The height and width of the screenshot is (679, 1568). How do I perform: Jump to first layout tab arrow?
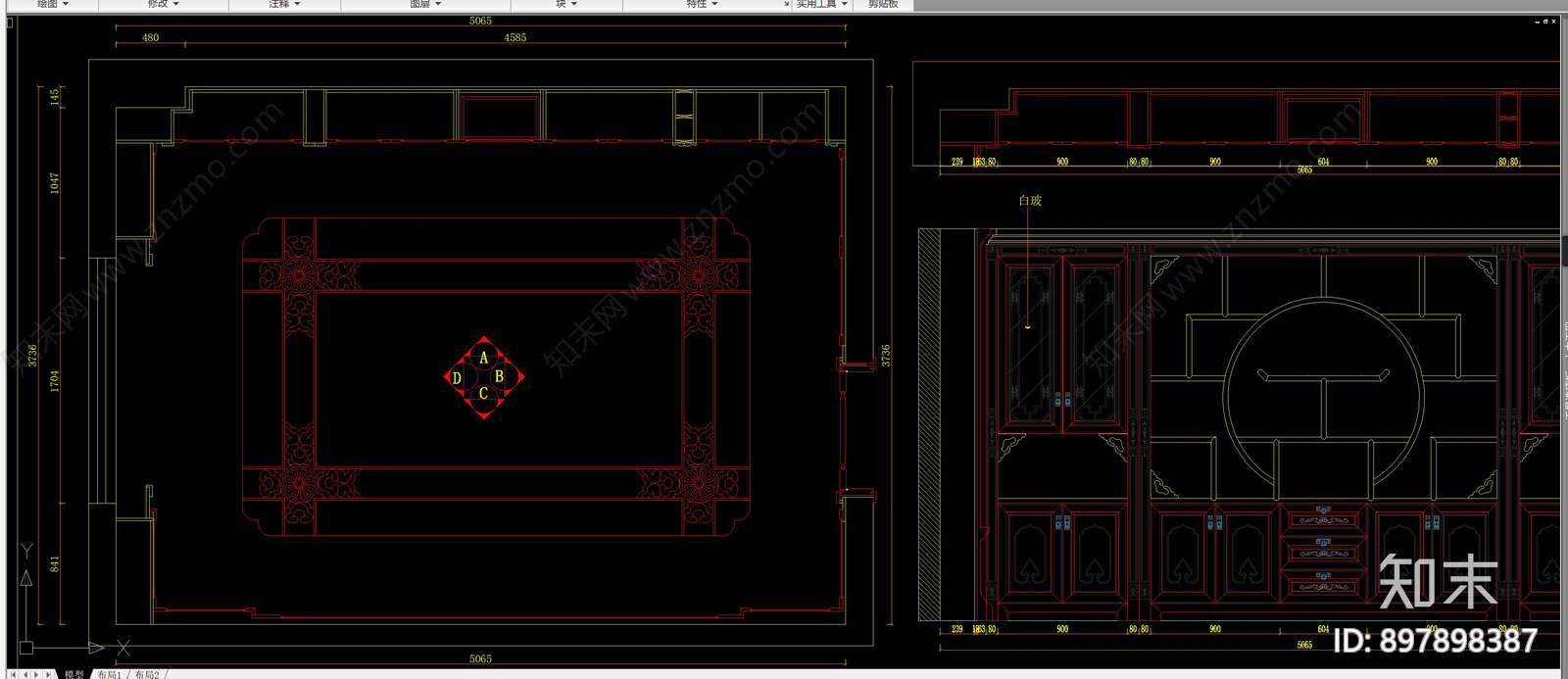[x=13, y=674]
